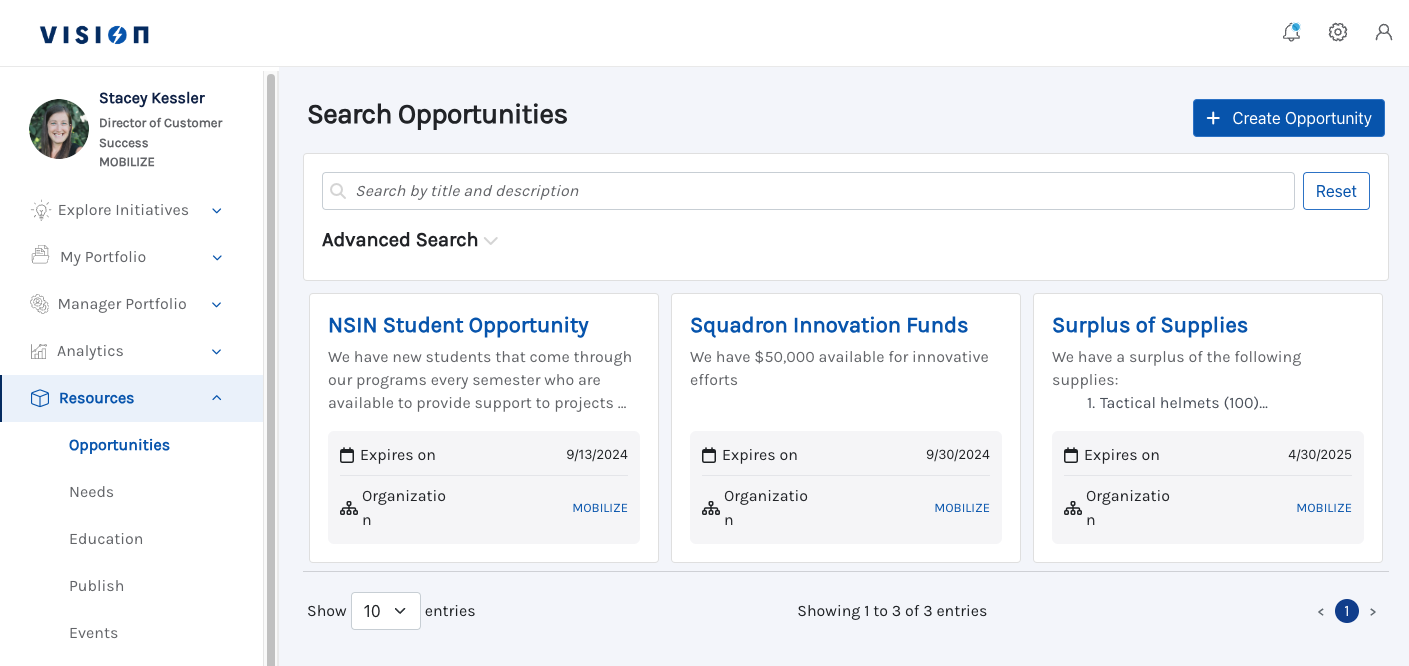Click the VISION logo

click(x=95, y=35)
